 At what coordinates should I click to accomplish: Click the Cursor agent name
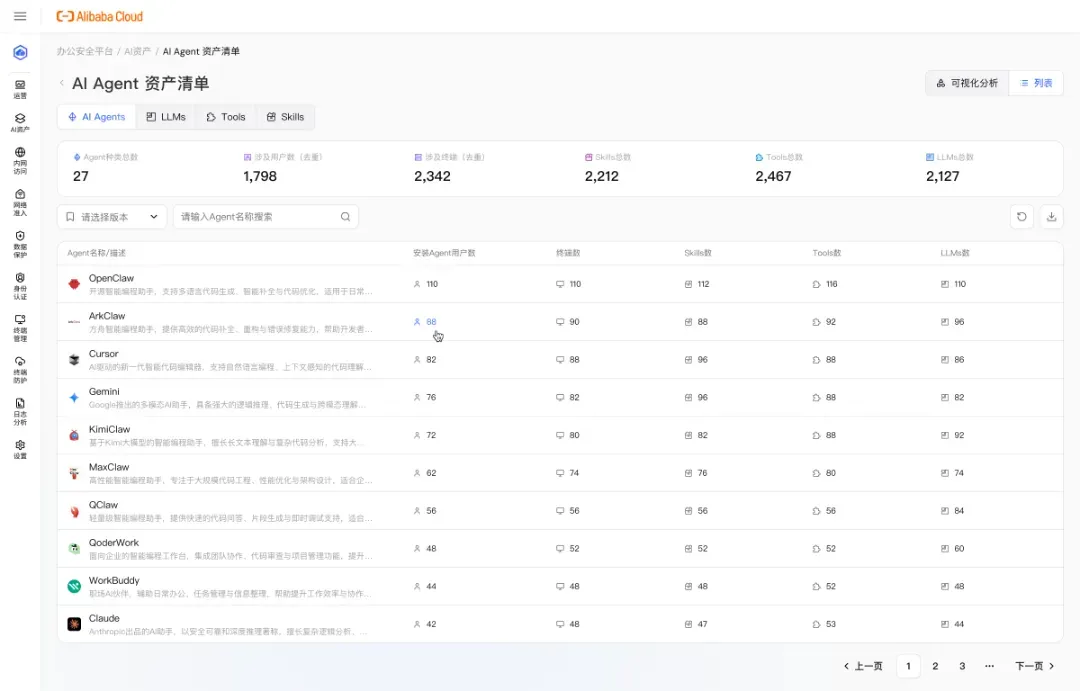click(x=103, y=354)
